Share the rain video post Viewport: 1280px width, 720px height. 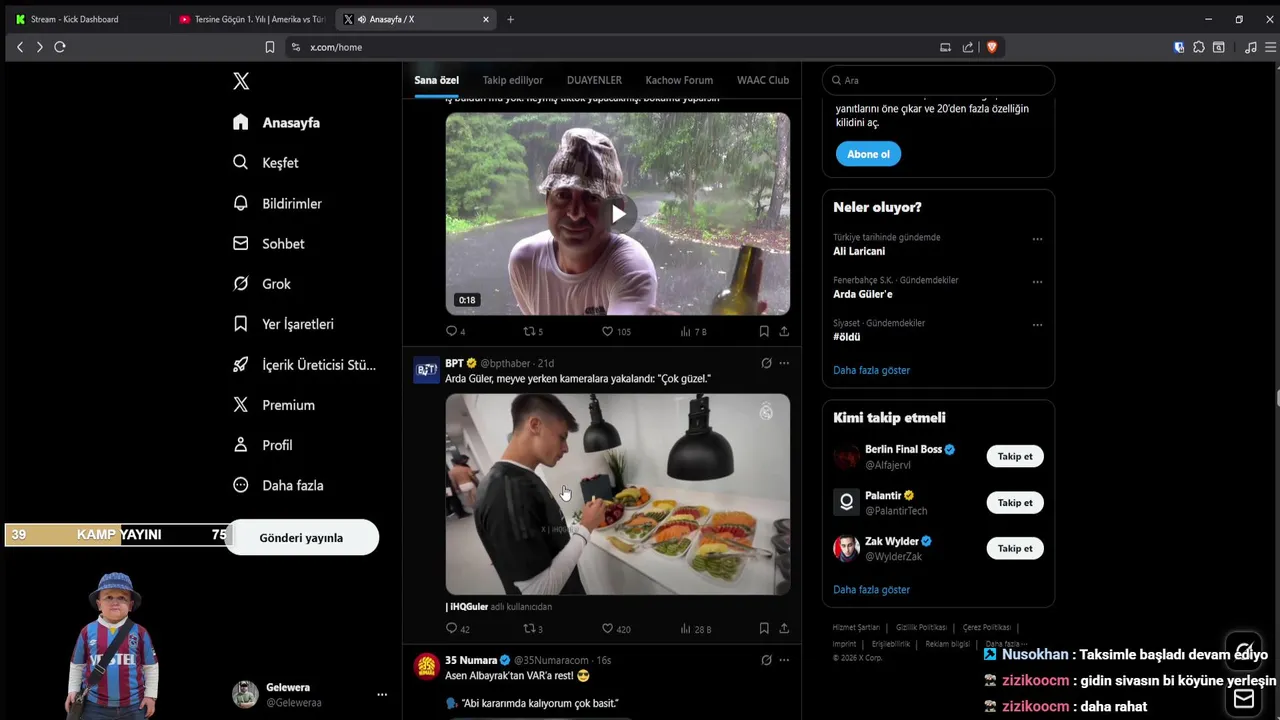click(x=784, y=331)
